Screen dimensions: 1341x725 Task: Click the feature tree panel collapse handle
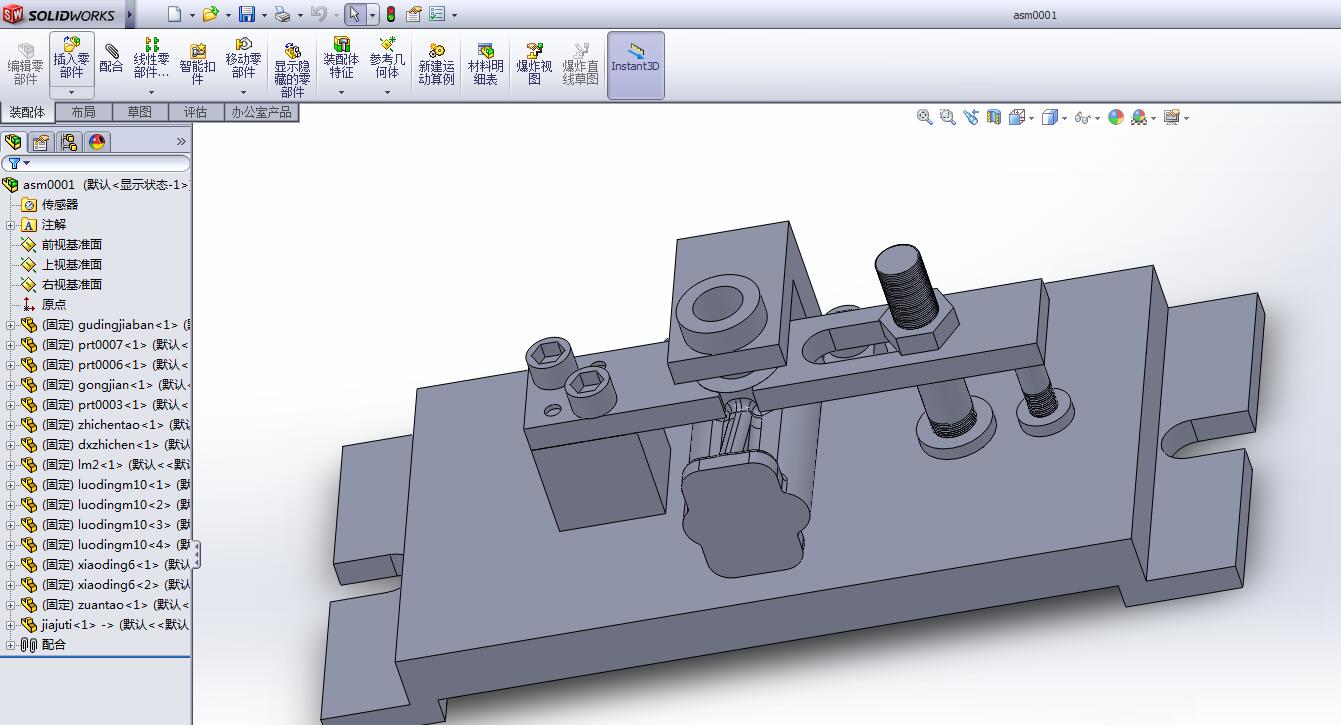click(196, 555)
